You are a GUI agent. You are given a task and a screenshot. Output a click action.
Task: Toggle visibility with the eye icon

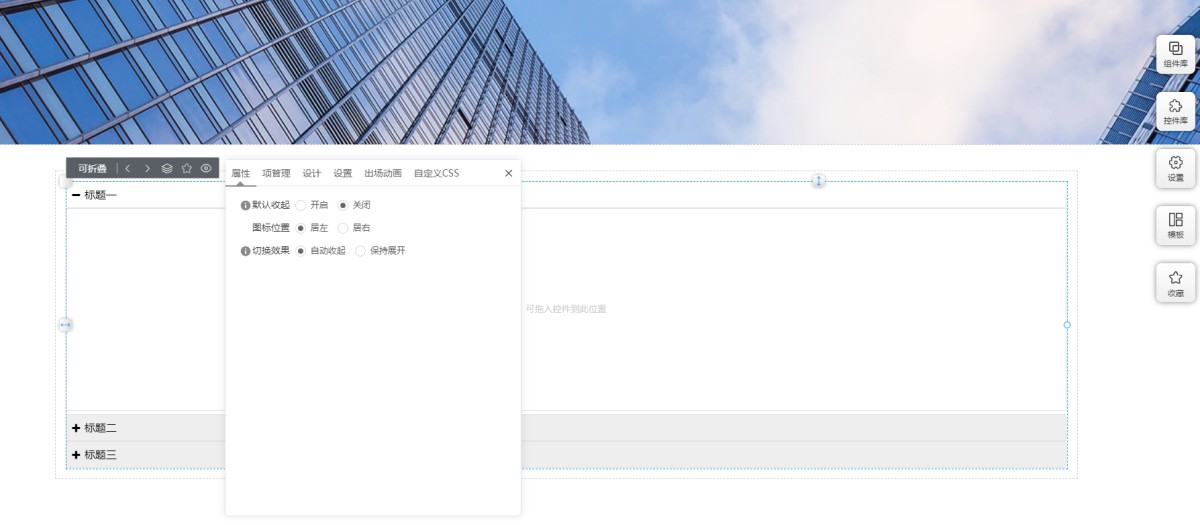coord(206,169)
